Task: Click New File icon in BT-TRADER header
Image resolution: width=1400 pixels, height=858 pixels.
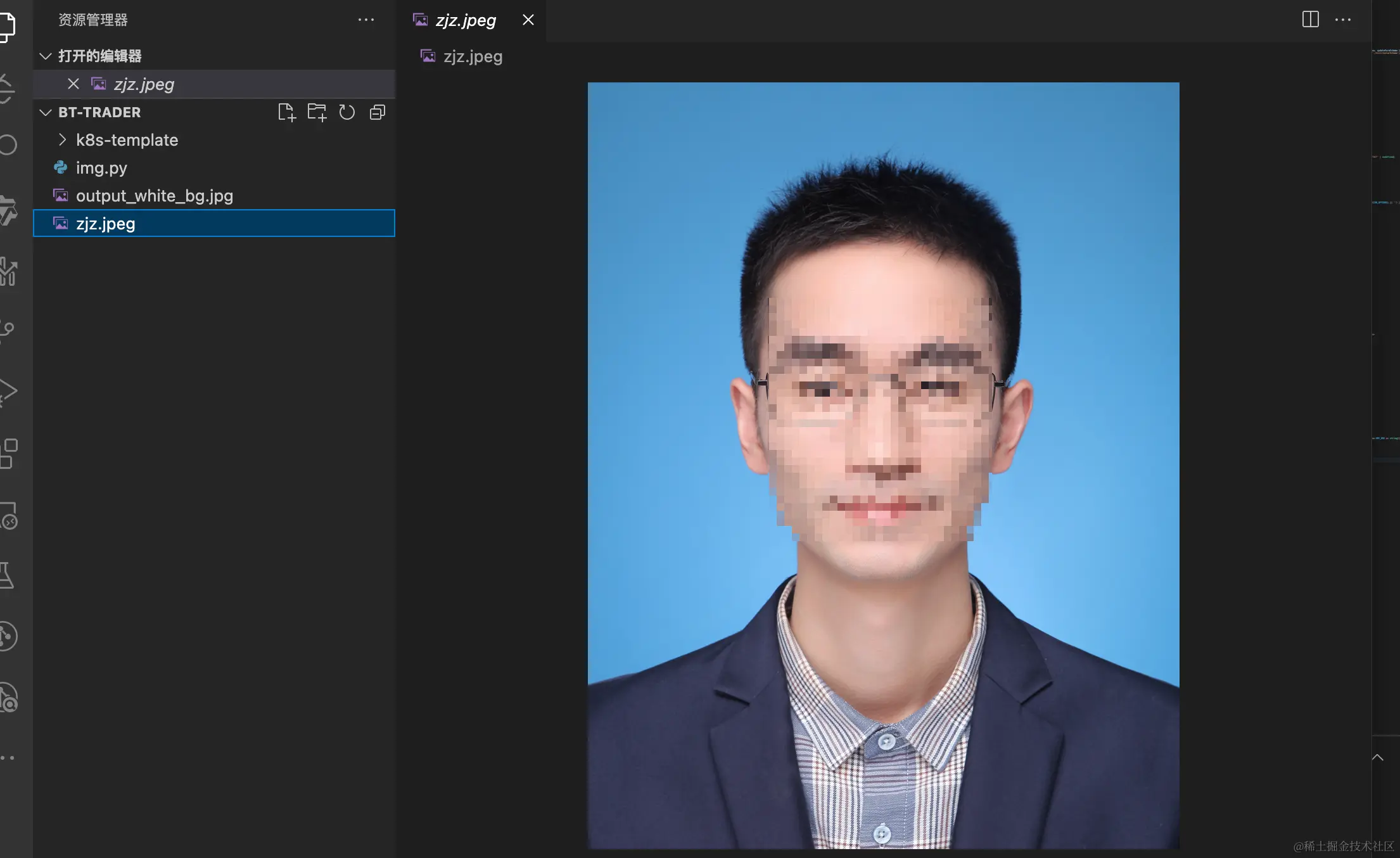Action: [286, 112]
